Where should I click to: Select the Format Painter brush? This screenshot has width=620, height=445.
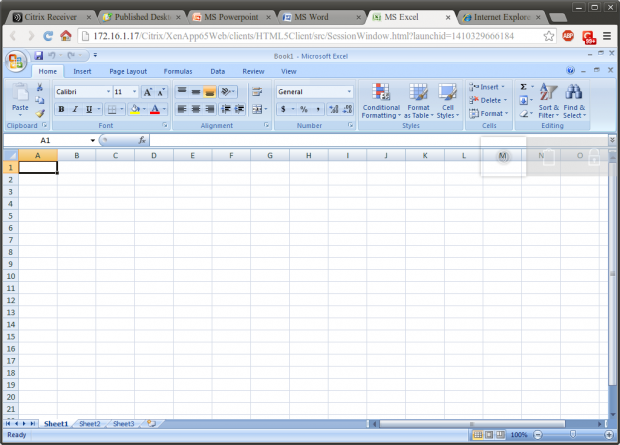tap(40, 114)
